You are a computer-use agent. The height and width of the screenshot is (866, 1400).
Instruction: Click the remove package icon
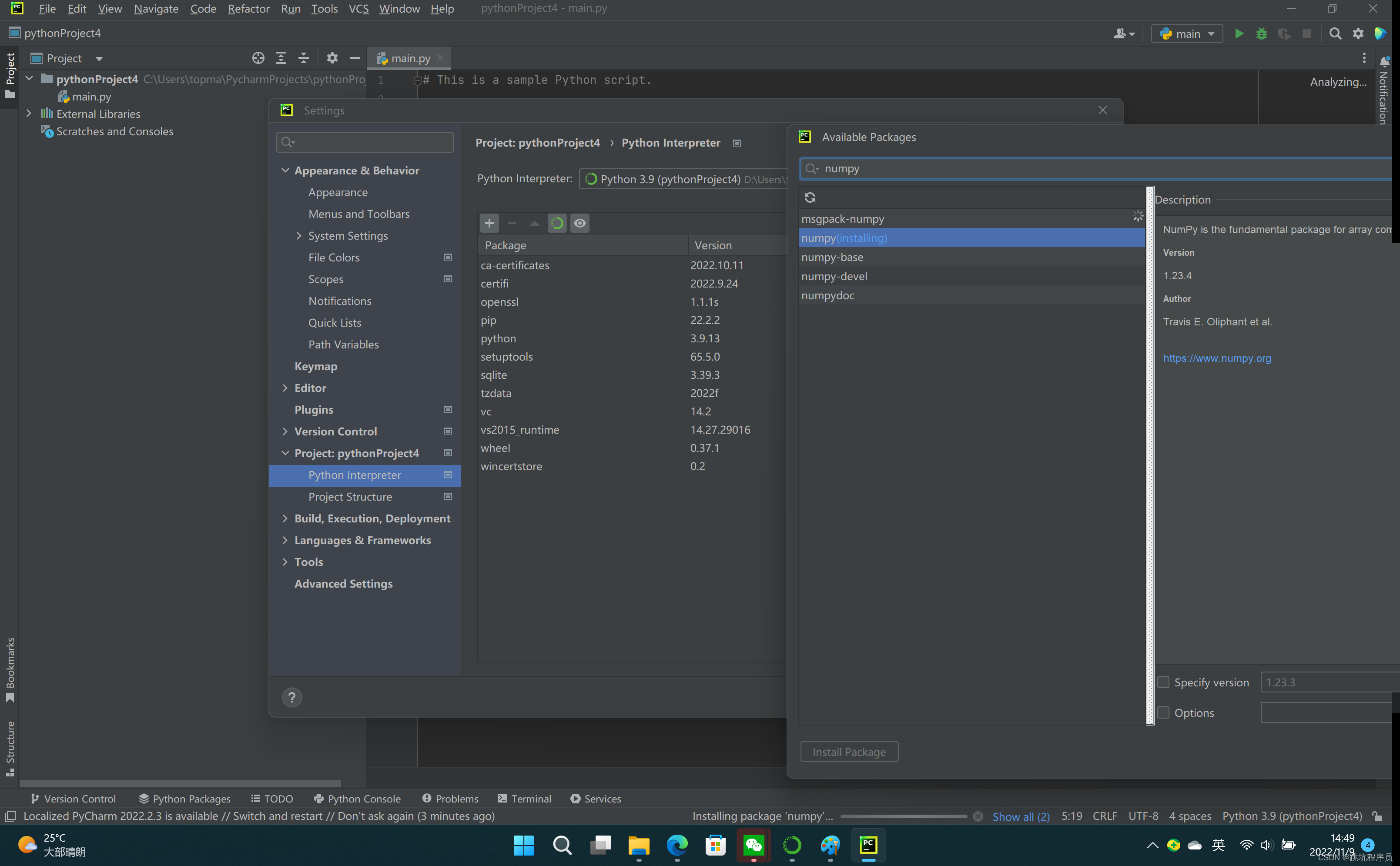[x=511, y=222]
